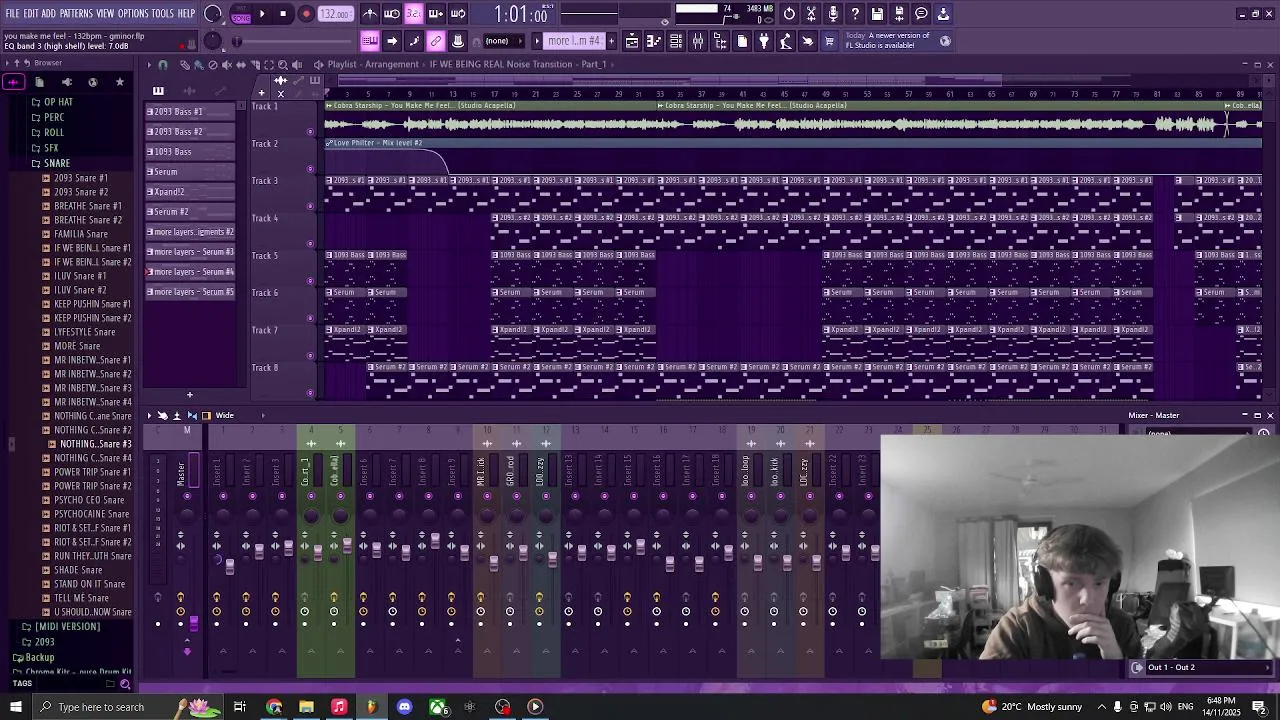Select pattern 'more layers - Serum #5' in picker
The width and height of the screenshot is (1280, 720).
[x=191, y=292]
